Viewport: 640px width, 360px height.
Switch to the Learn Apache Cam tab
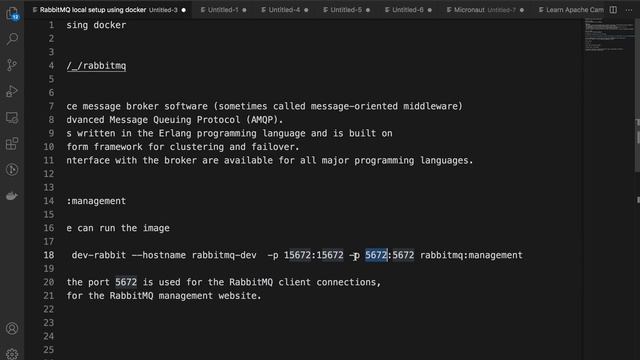[x=571, y=10]
